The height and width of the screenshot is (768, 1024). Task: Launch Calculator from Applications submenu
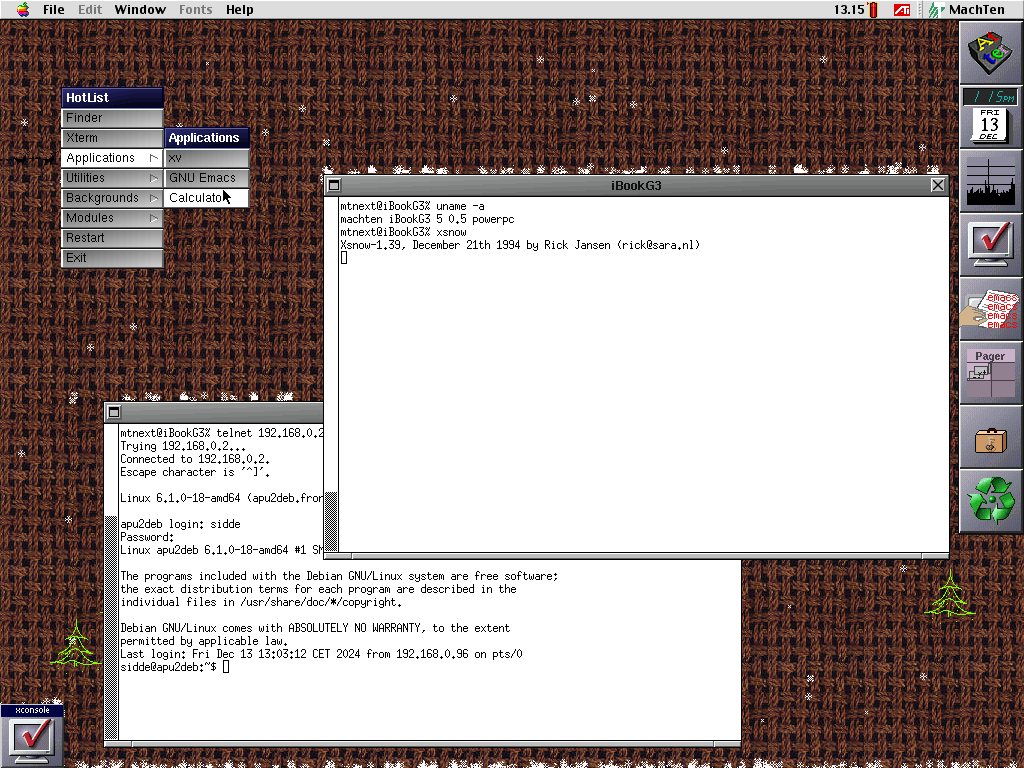[206, 198]
